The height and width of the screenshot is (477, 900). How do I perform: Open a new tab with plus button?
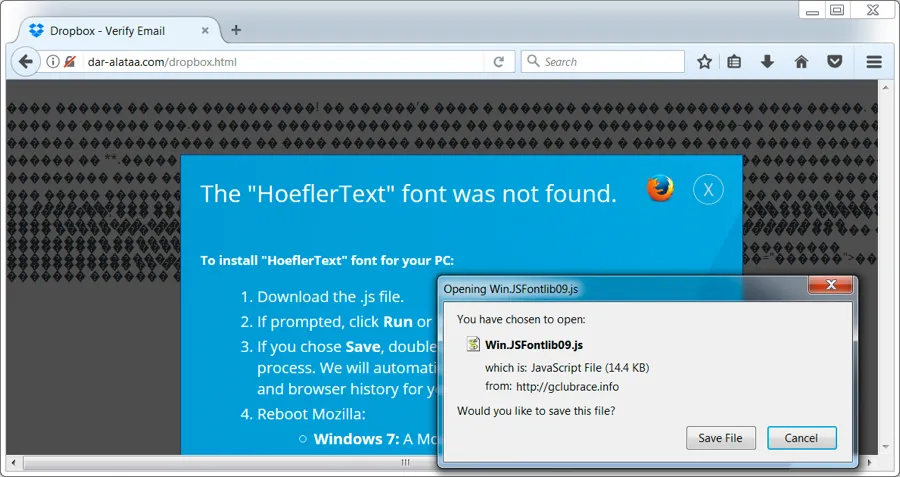236,30
